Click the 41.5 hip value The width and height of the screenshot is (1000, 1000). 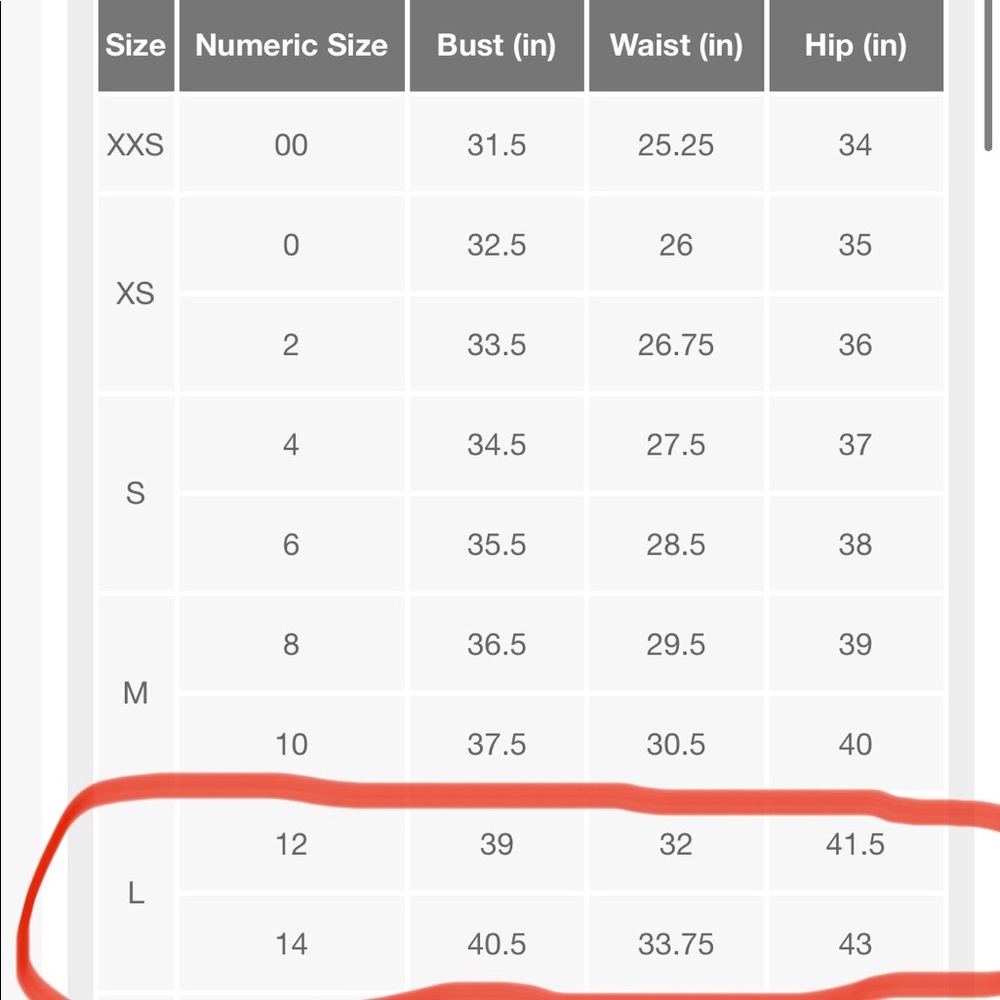[856, 844]
